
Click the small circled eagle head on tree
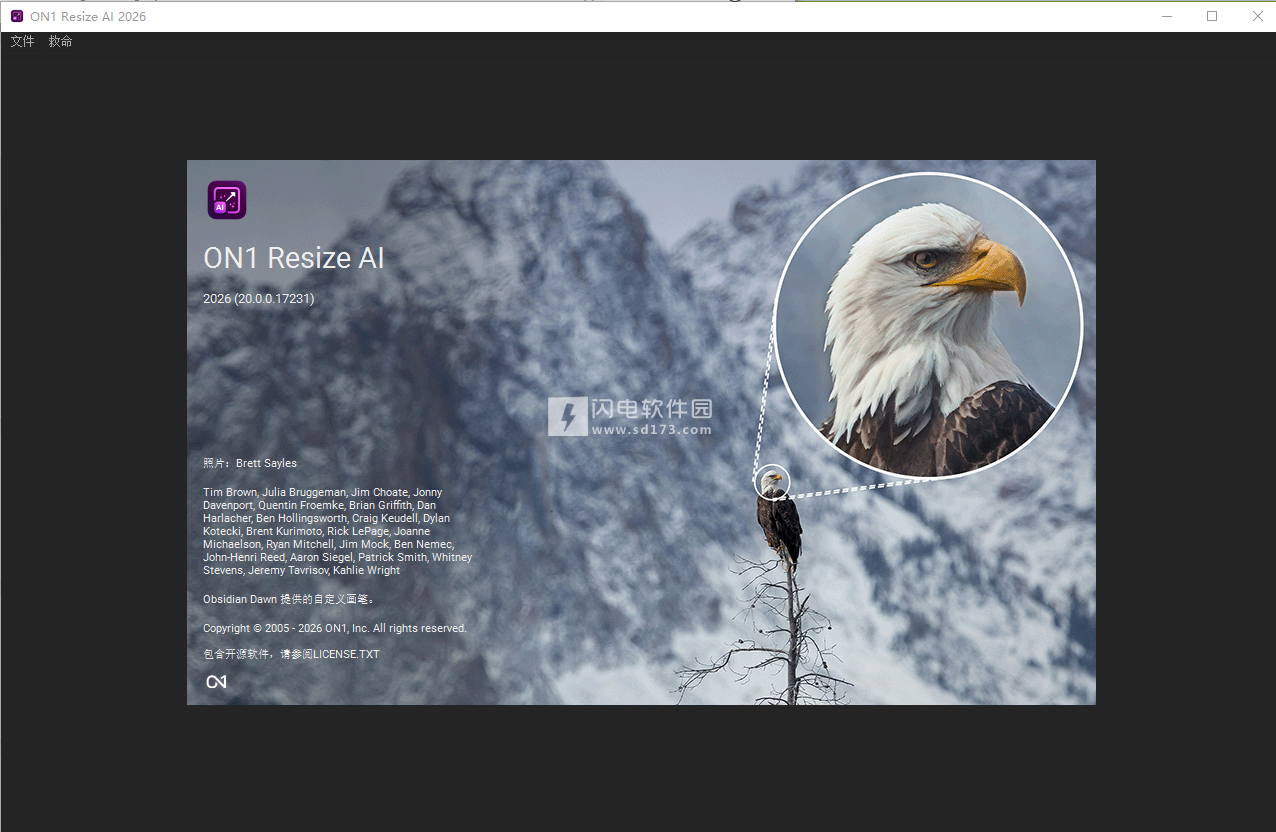(x=771, y=482)
